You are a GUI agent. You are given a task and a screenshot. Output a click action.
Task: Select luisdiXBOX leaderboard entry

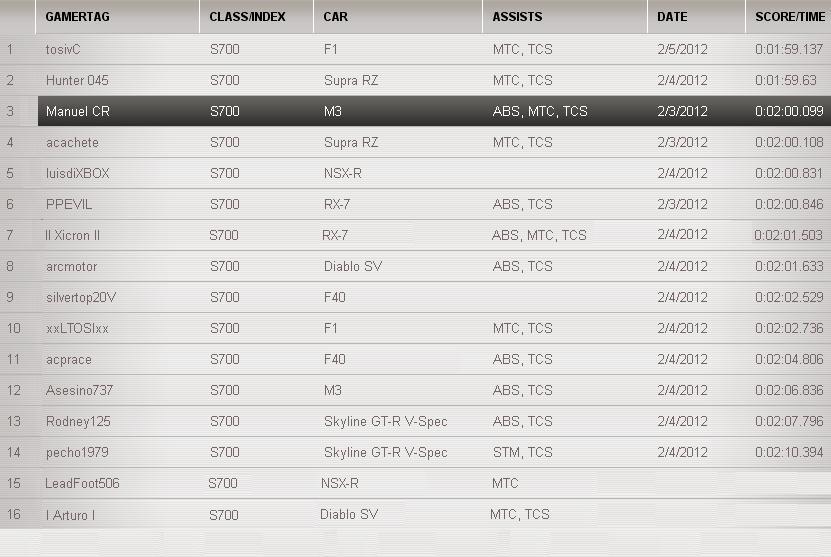[x=78, y=173]
